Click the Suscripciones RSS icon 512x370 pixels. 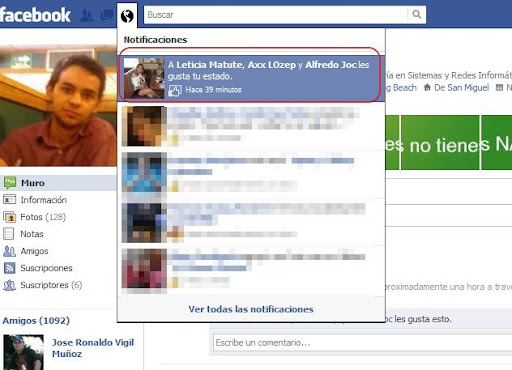[x=9, y=268]
